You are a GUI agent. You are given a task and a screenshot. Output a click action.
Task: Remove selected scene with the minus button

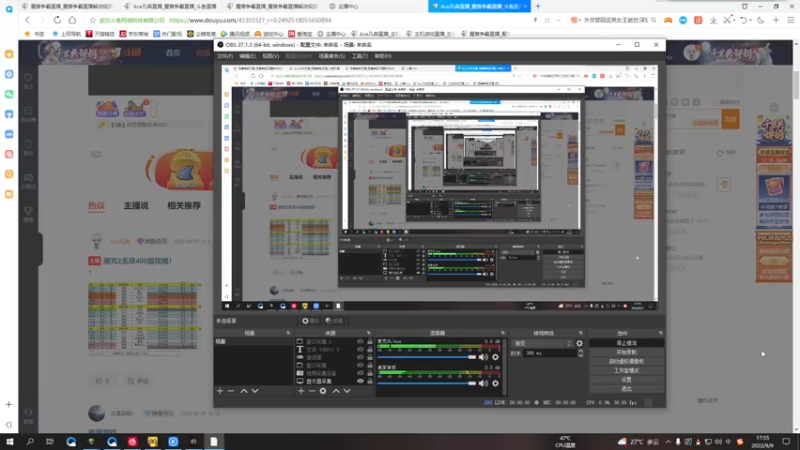coord(231,391)
